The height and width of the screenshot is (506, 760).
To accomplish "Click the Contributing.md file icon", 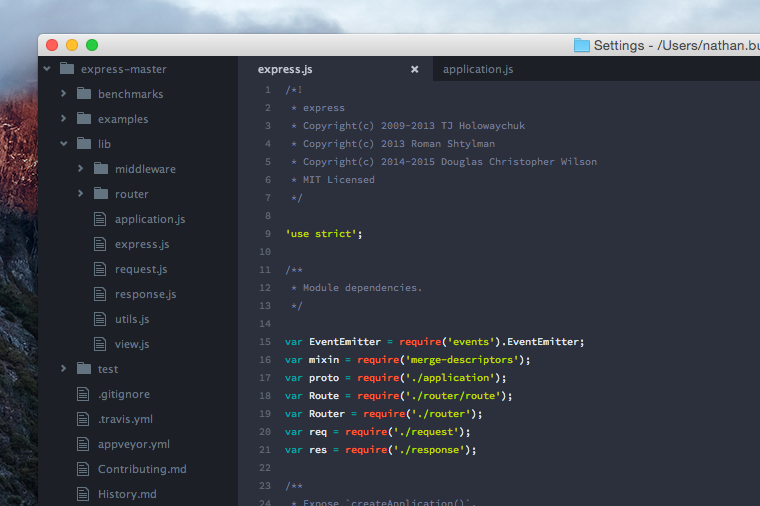I will pyautogui.click(x=83, y=469).
